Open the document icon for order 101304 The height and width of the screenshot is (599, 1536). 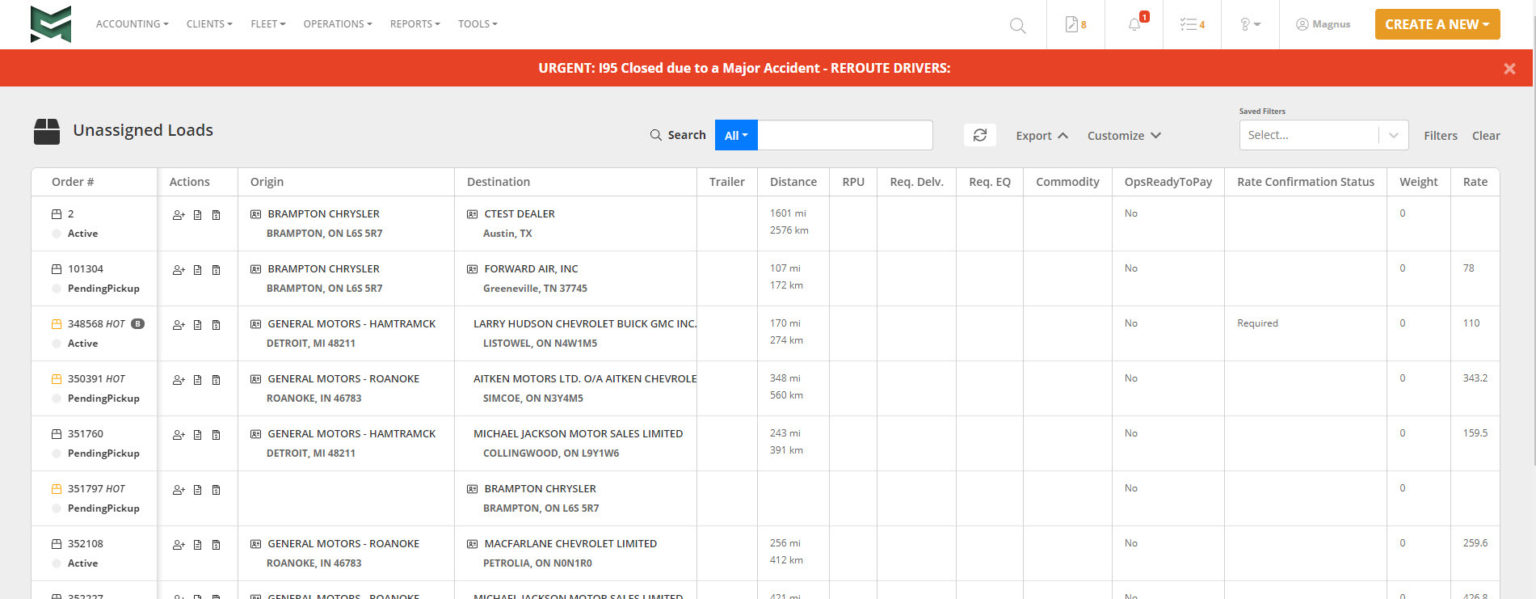tap(197, 269)
